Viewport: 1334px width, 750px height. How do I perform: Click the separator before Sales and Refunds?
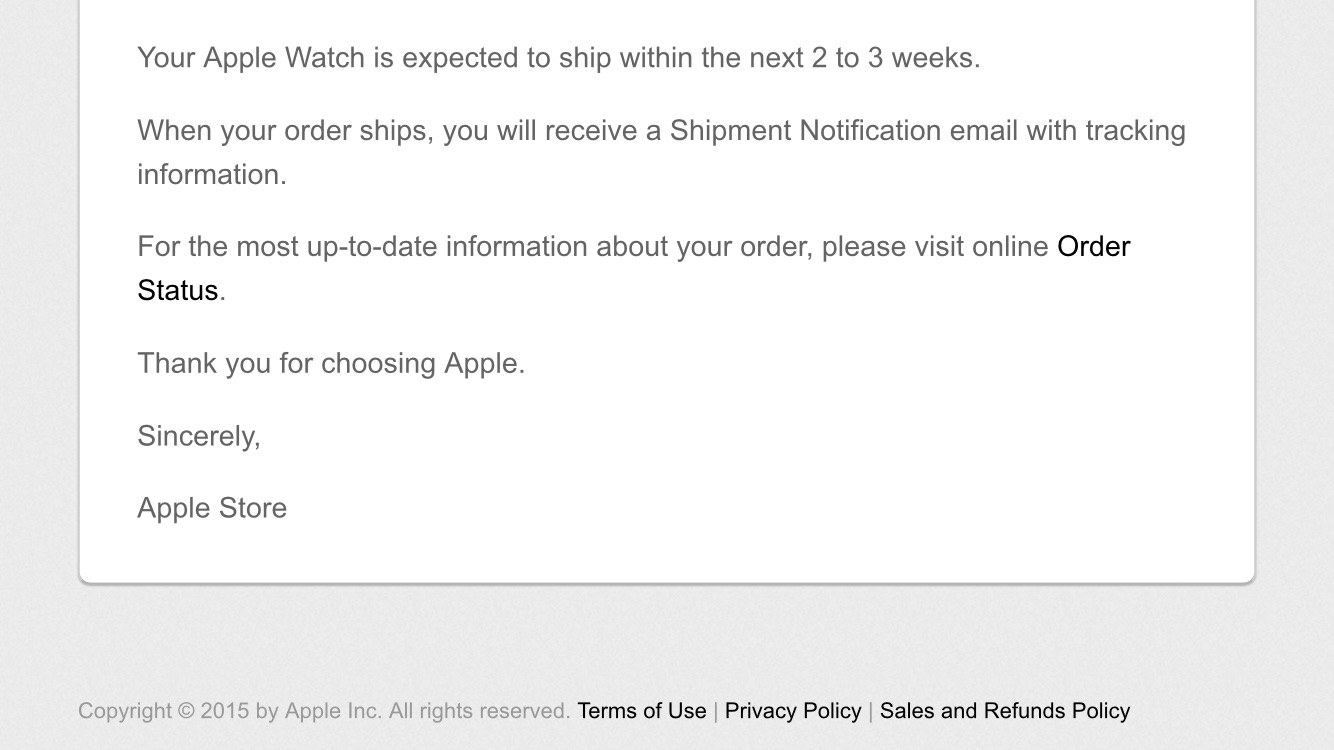pos(870,711)
